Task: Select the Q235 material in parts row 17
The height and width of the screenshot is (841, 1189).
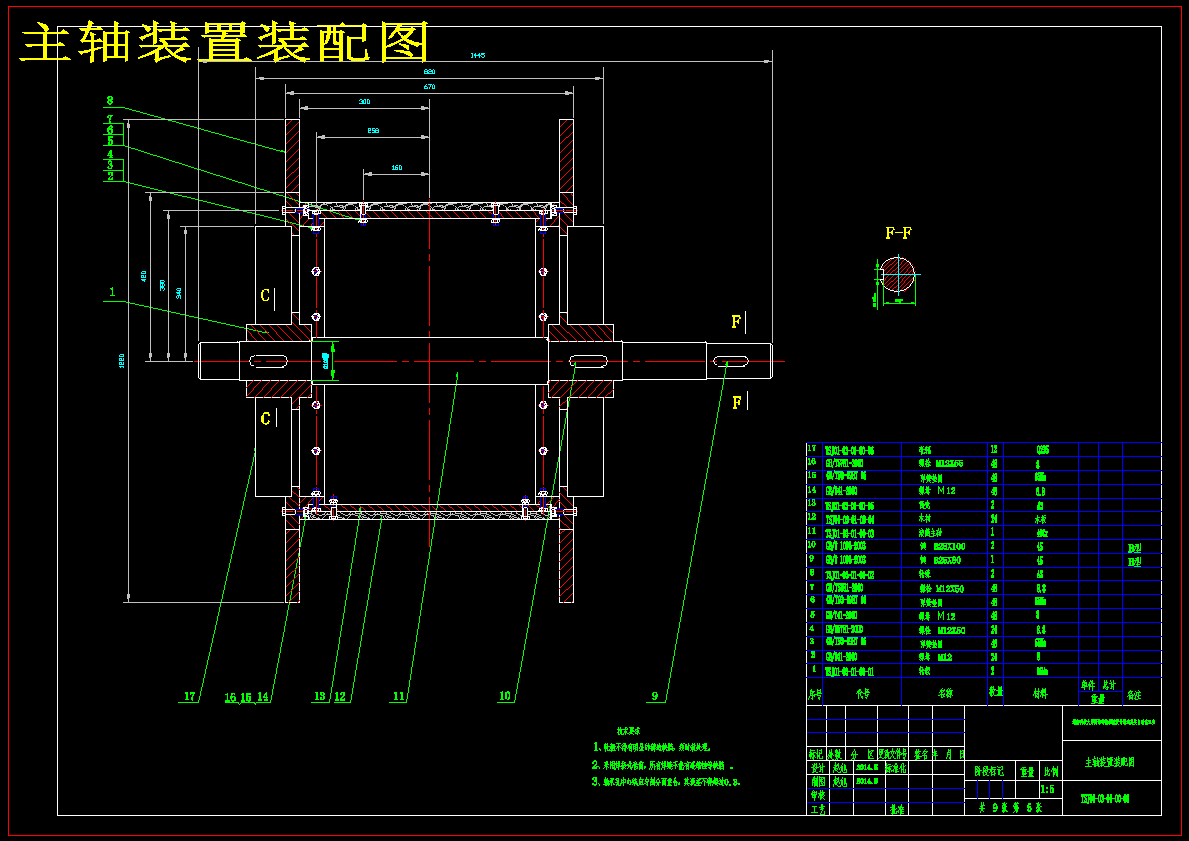Action: pyautogui.click(x=1043, y=450)
